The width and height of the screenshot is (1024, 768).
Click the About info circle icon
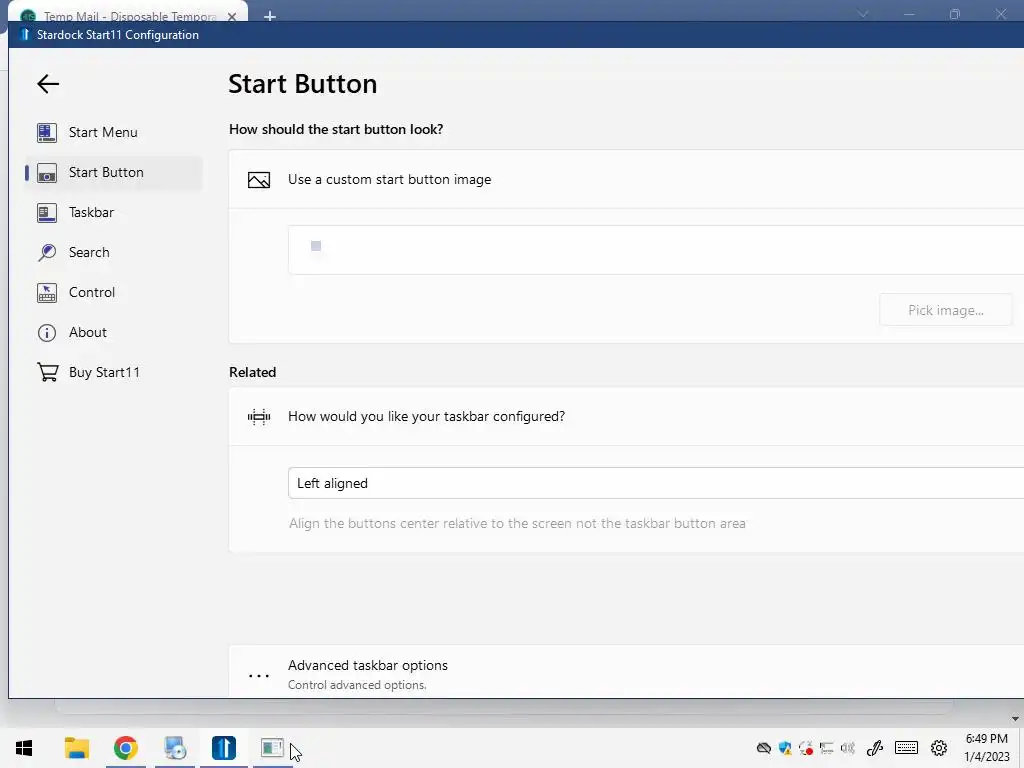[47, 332]
